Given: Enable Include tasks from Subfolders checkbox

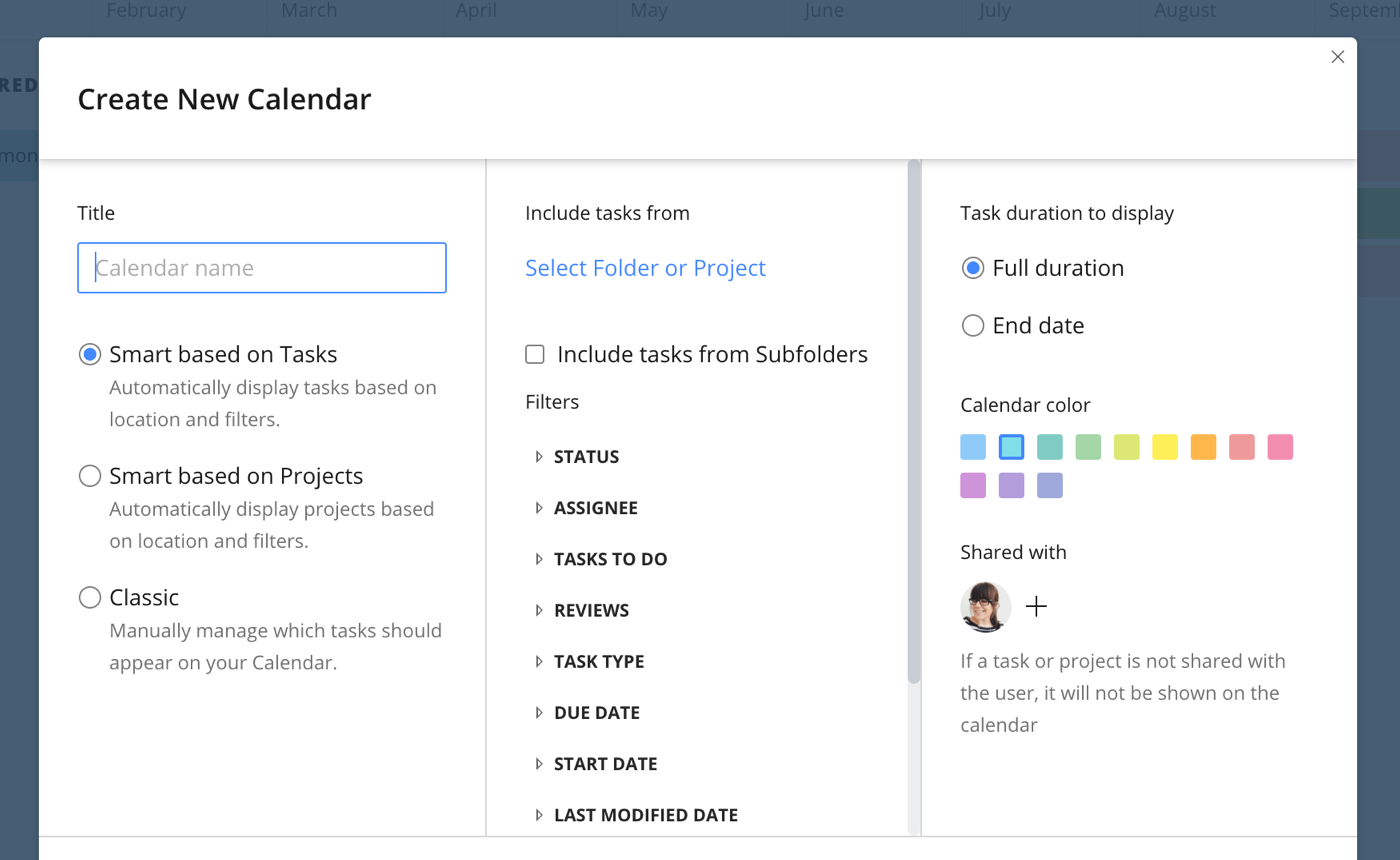Looking at the screenshot, I should click(535, 354).
